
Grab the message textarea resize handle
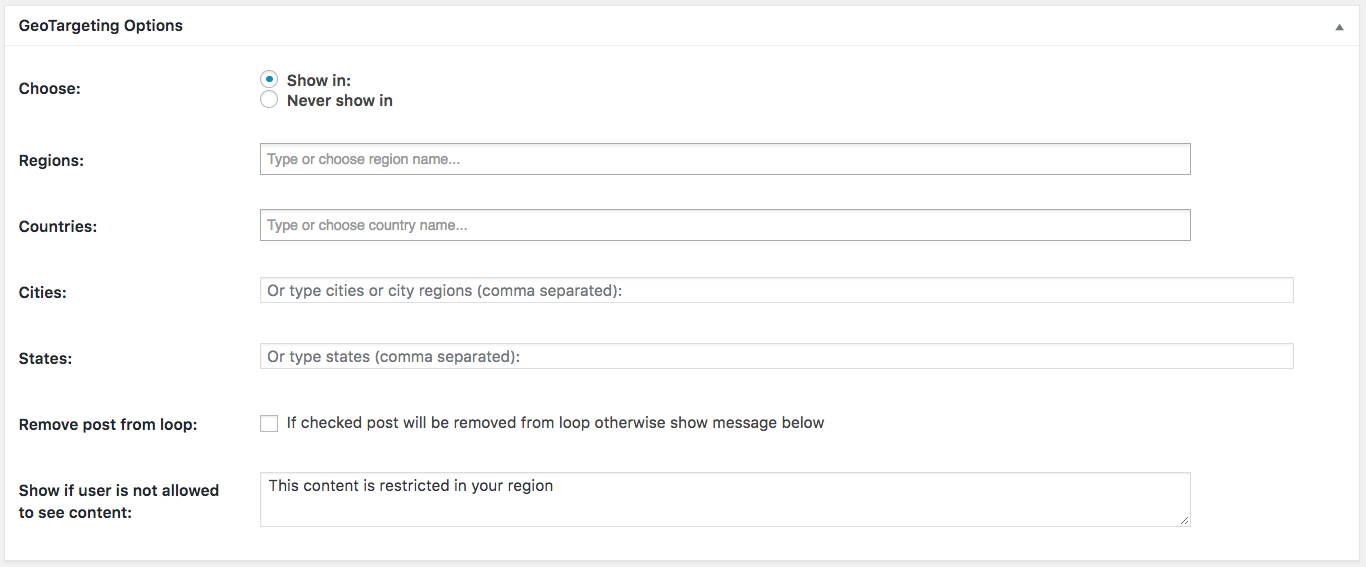click(x=1184, y=520)
